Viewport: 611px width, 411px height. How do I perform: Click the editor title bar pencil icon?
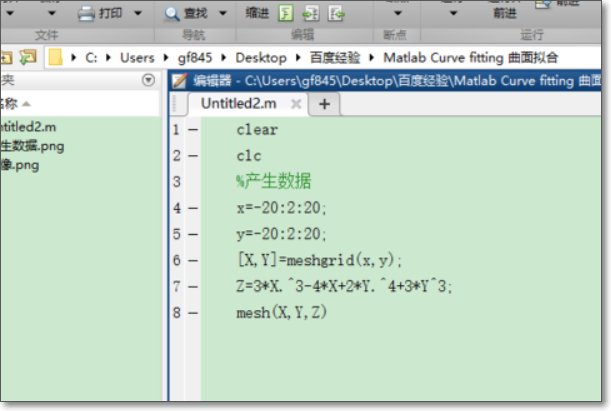(179, 81)
